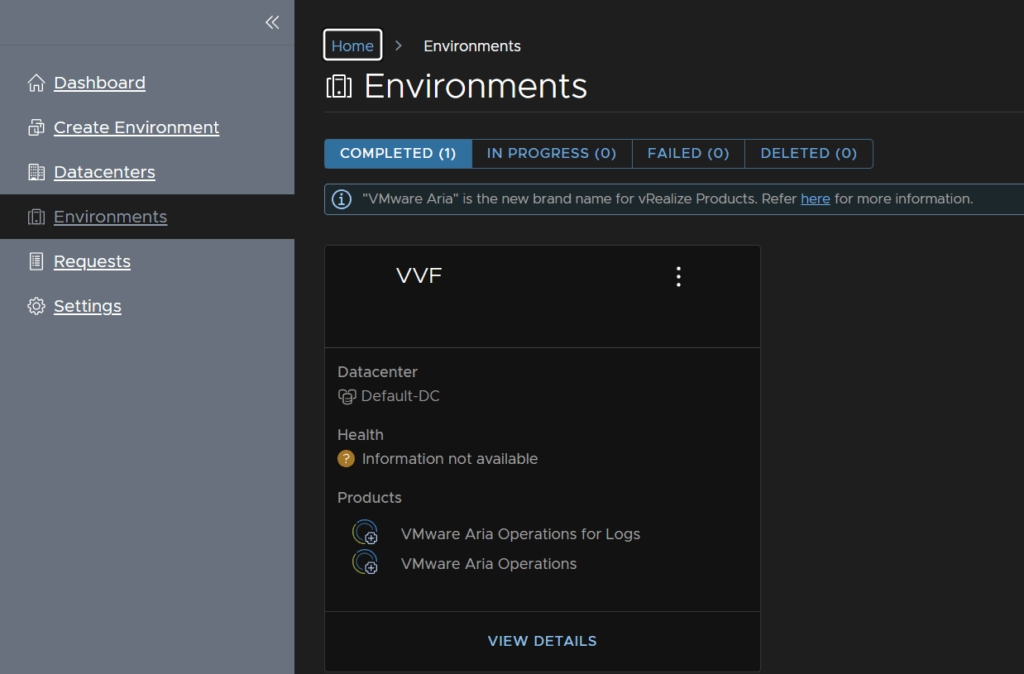
Task: Click the Datacenter label on the card
Action: pyautogui.click(x=377, y=372)
